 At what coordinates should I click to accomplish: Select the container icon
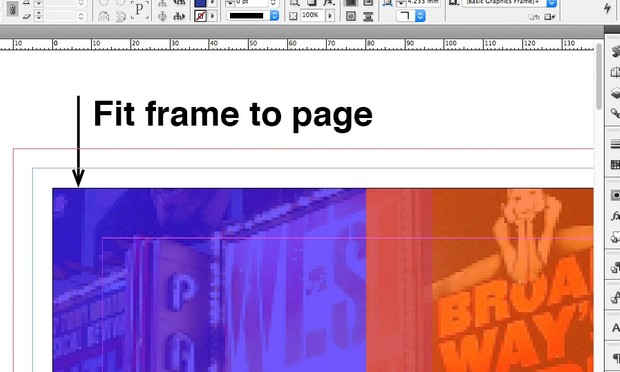pos(162,4)
